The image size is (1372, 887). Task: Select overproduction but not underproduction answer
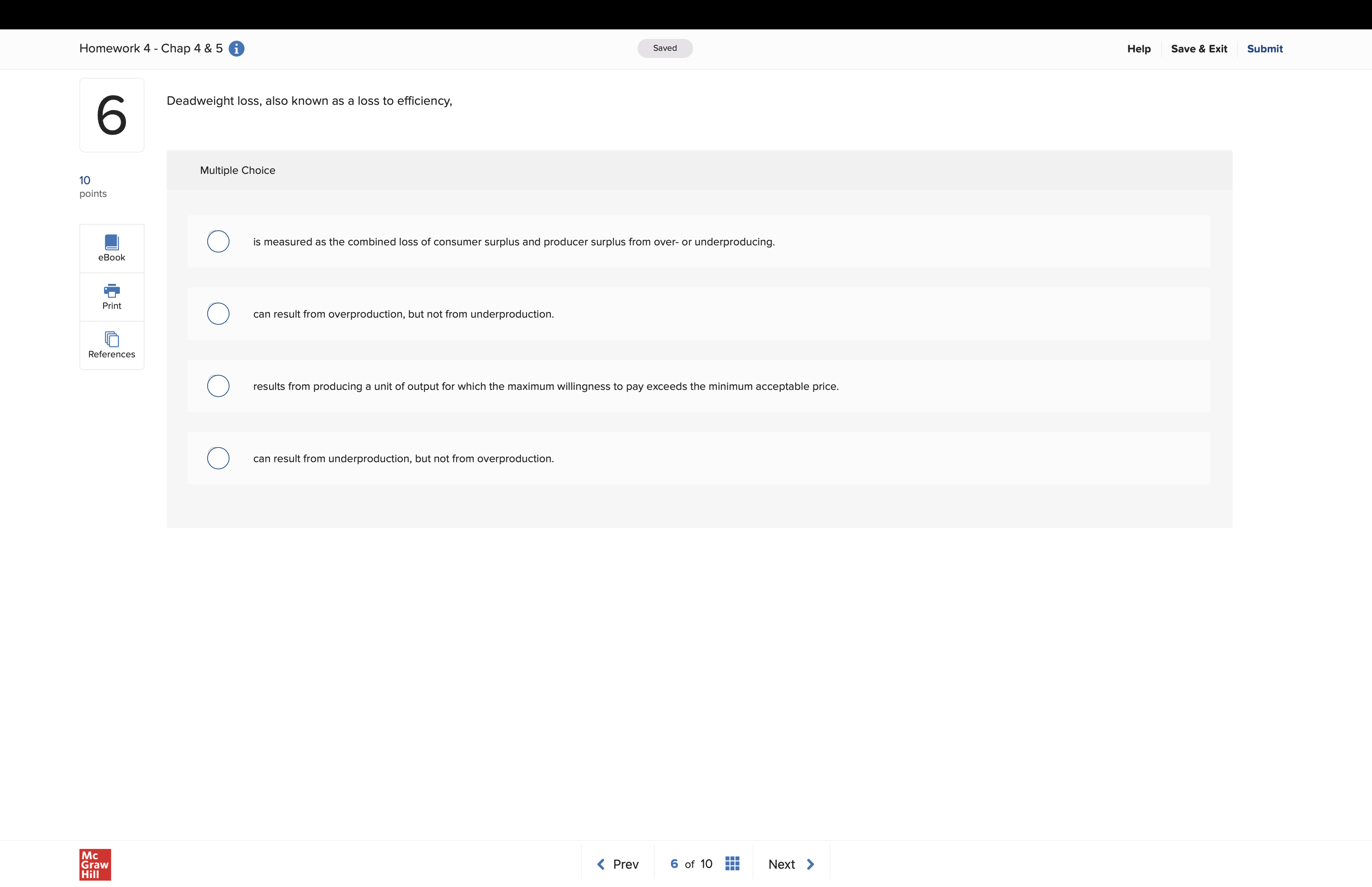(x=218, y=314)
